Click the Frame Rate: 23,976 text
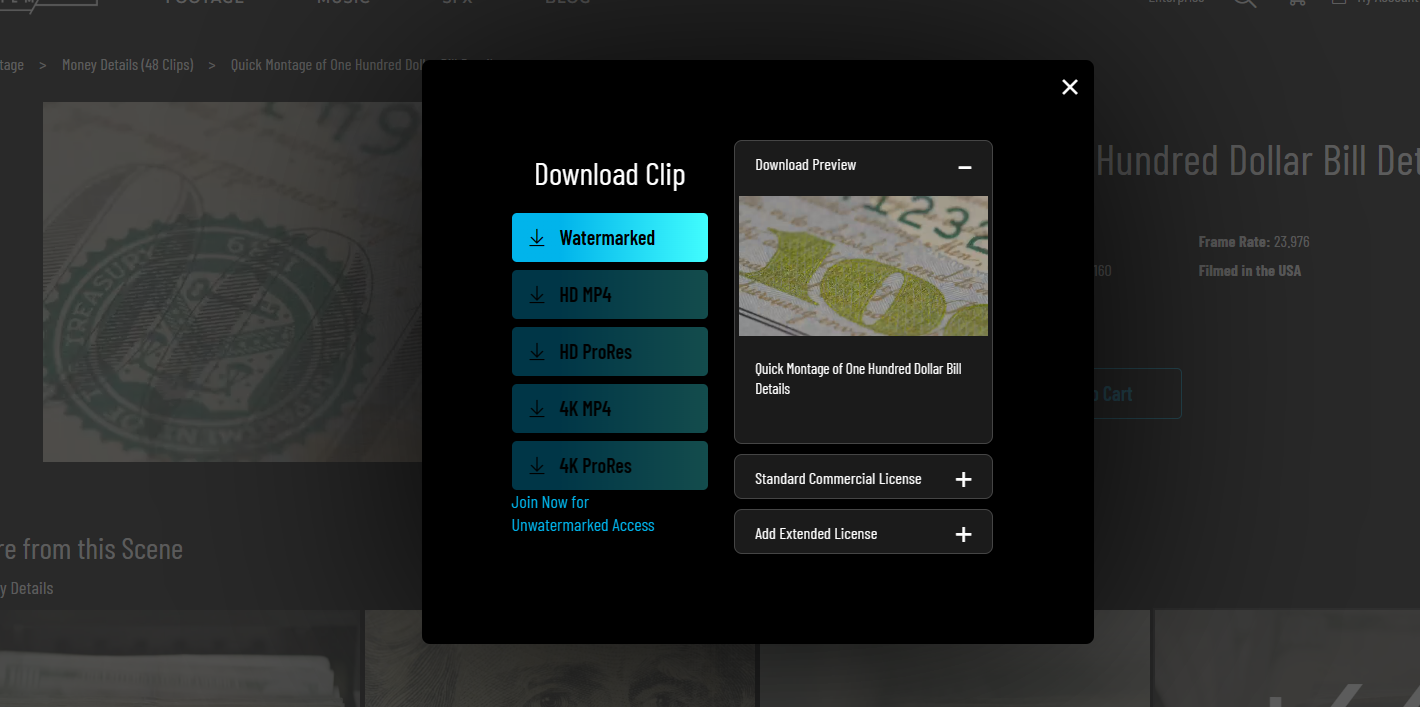This screenshot has width=1420, height=707. click(1254, 242)
